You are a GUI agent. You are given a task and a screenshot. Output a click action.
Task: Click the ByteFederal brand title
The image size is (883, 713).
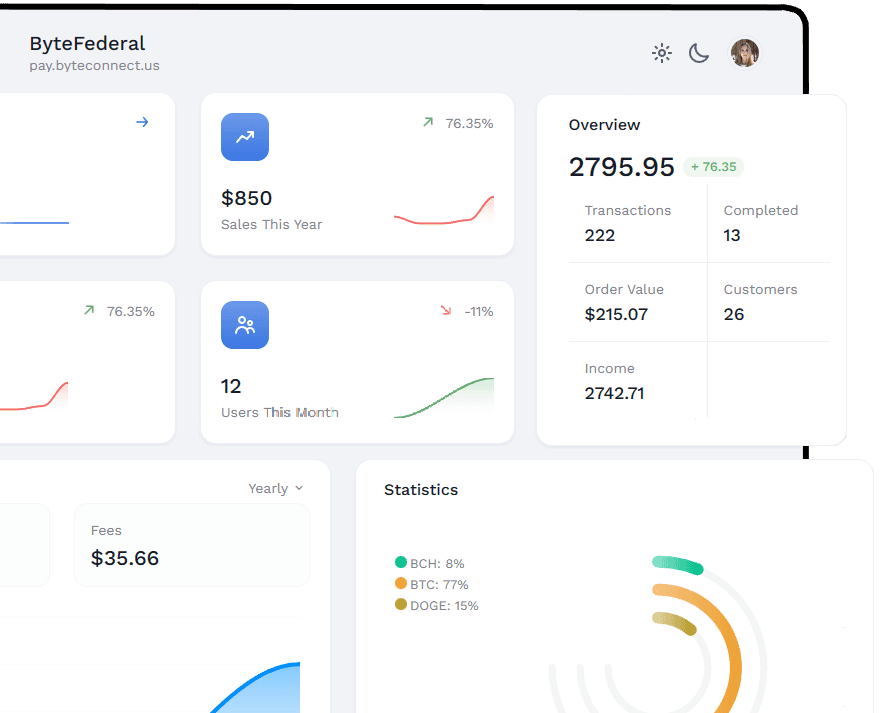point(87,43)
